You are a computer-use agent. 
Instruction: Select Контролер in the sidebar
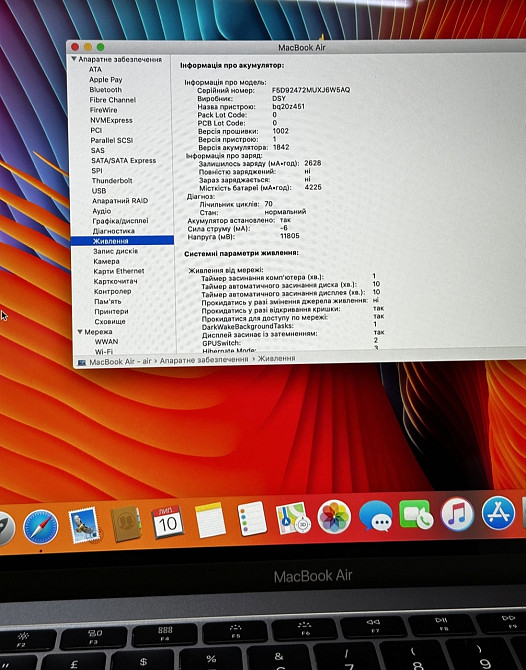coord(112,291)
